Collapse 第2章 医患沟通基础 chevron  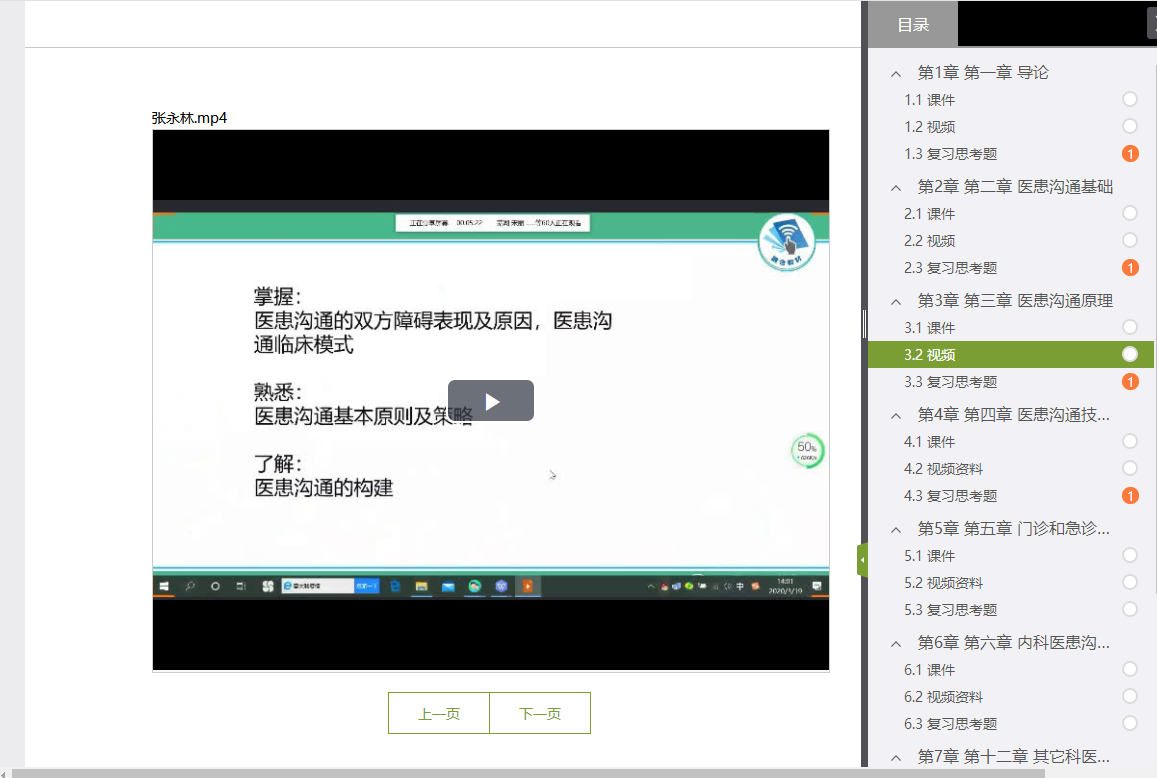896,187
